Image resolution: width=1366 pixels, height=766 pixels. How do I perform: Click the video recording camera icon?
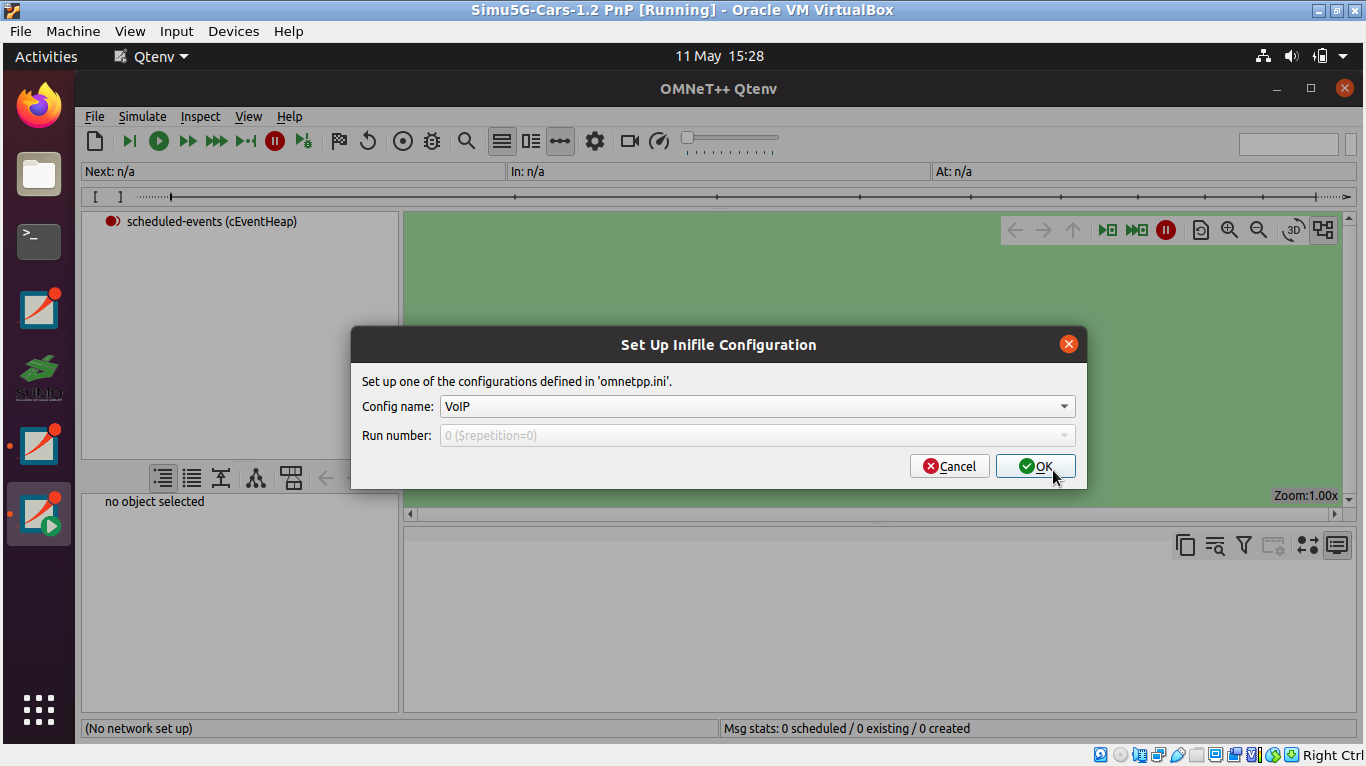(630, 141)
